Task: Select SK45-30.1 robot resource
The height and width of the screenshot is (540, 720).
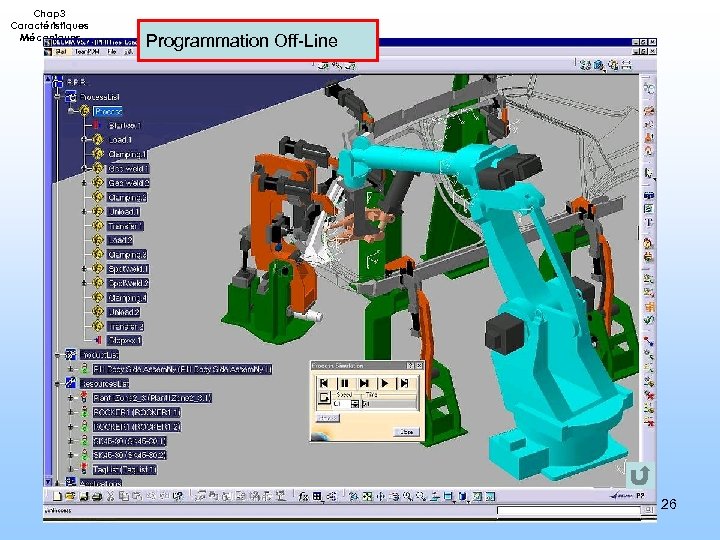Action: pyautogui.click(x=129, y=441)
